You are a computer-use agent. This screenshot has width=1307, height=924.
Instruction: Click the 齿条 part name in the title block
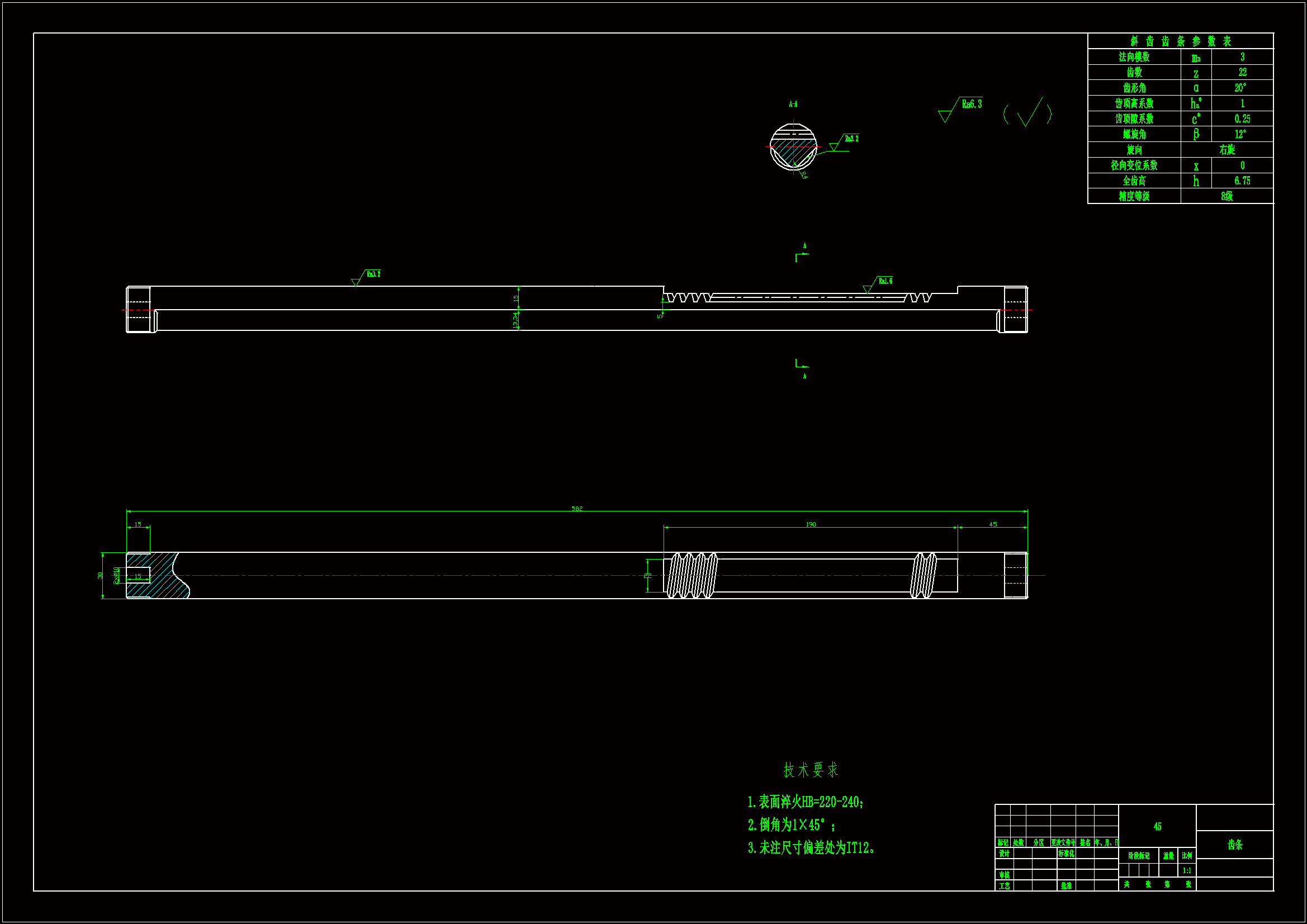pyautogui.click(x=1234, y=844)
